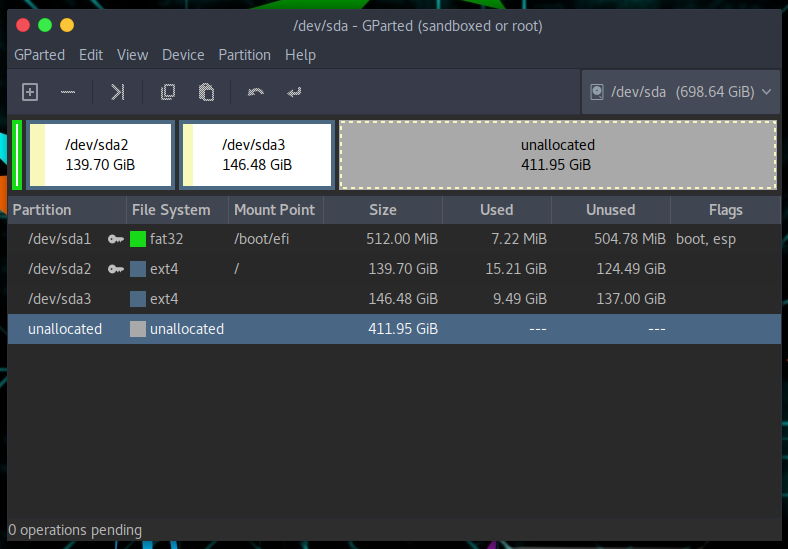Click the Resize/Move partition toolbar icon
Screen dimensions: 788x549
tap(117, 92)
